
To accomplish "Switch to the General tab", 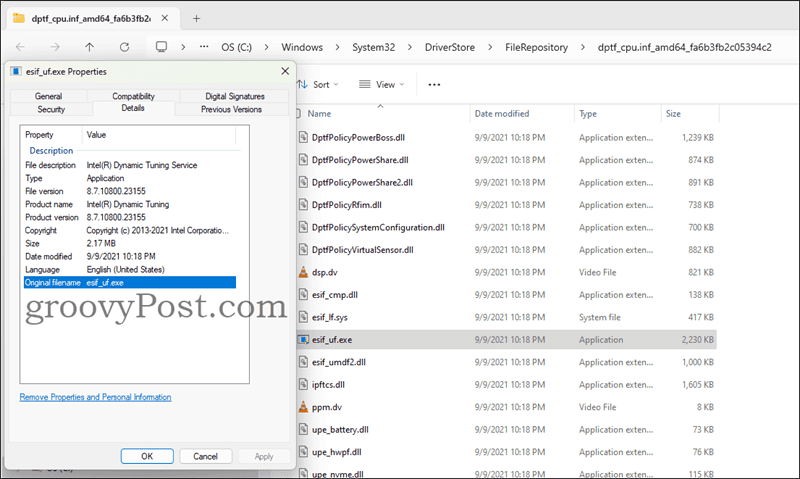I will (x=48, y=96).
